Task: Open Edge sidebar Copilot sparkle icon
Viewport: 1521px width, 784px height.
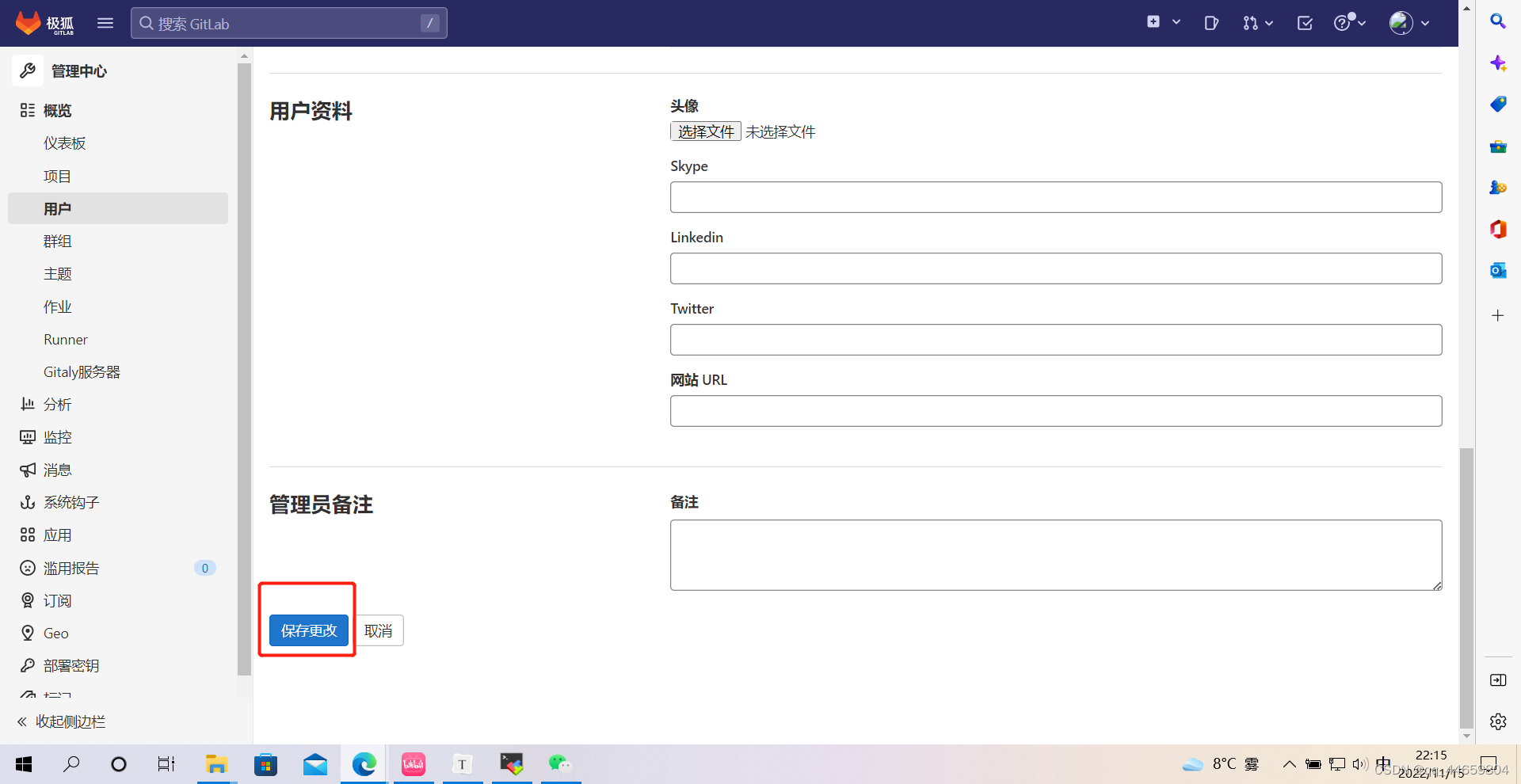Action: pyautogui.click(x=1498, y=63)
